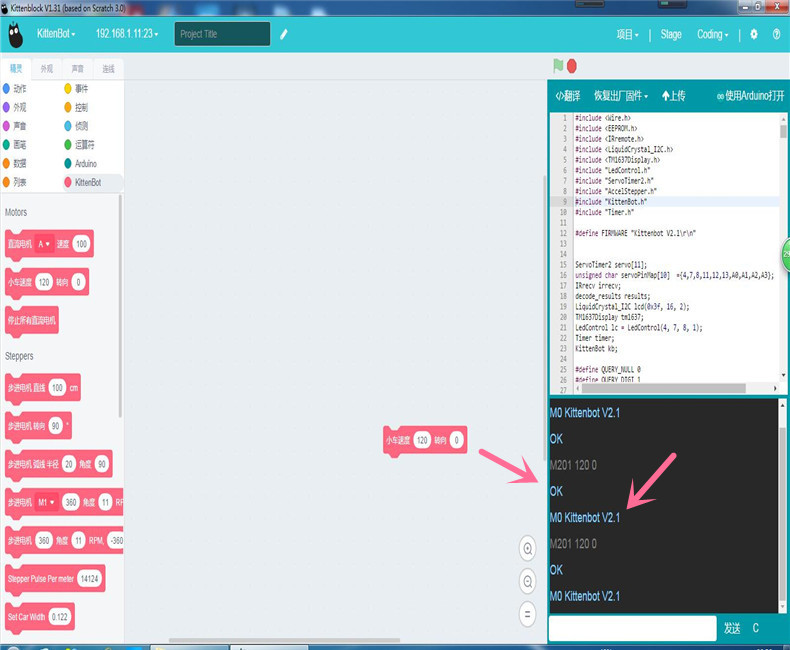This screenshot has height=650, width=790.
Task: Click the 上传 upload button
Action: pos(673,96)
